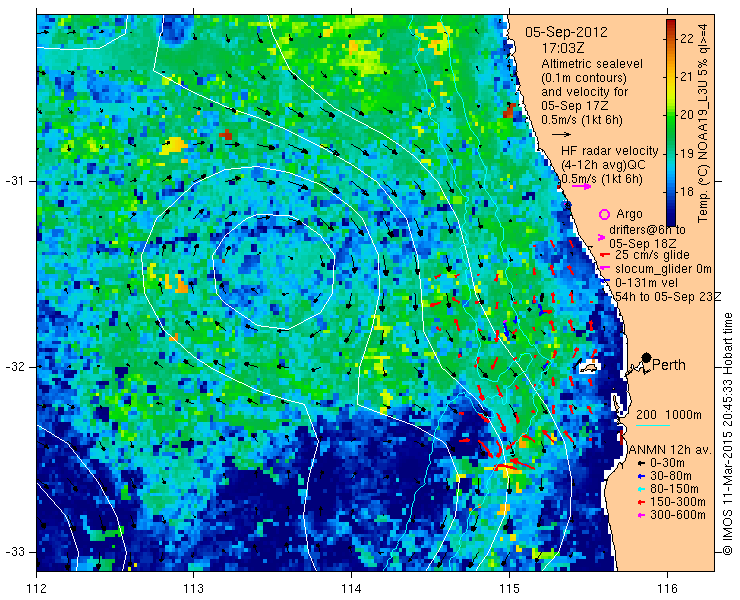Screen dimensions: 740x600
Task: Click the white Rottnest Island shape near Perth
Action: click(589, 367)
